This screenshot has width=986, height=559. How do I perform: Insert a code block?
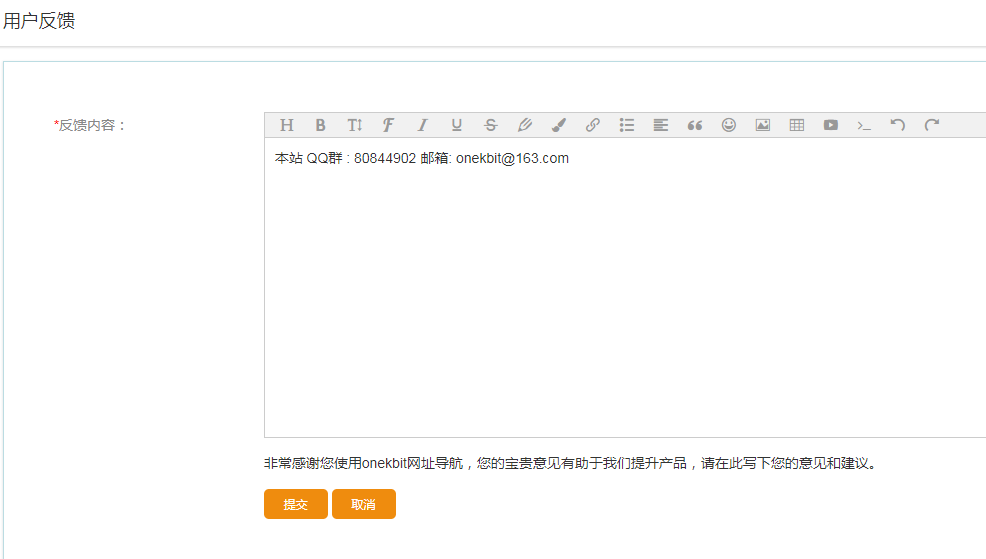click(x=864, y=125)
